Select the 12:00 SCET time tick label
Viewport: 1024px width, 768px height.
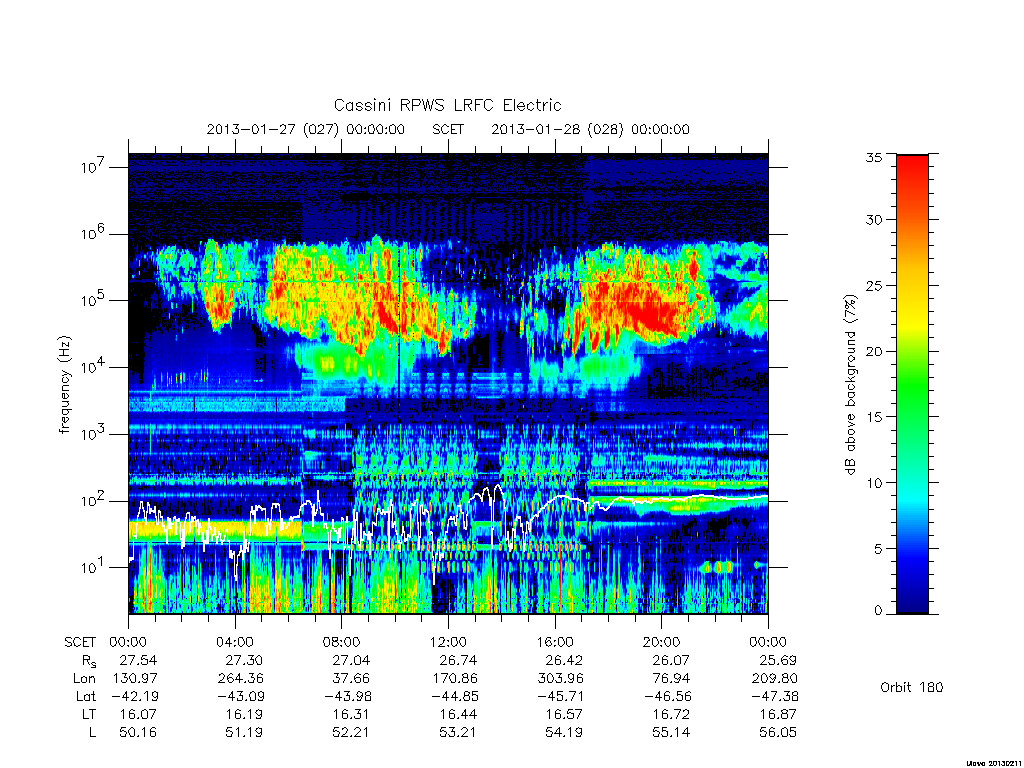pos(449,642)
